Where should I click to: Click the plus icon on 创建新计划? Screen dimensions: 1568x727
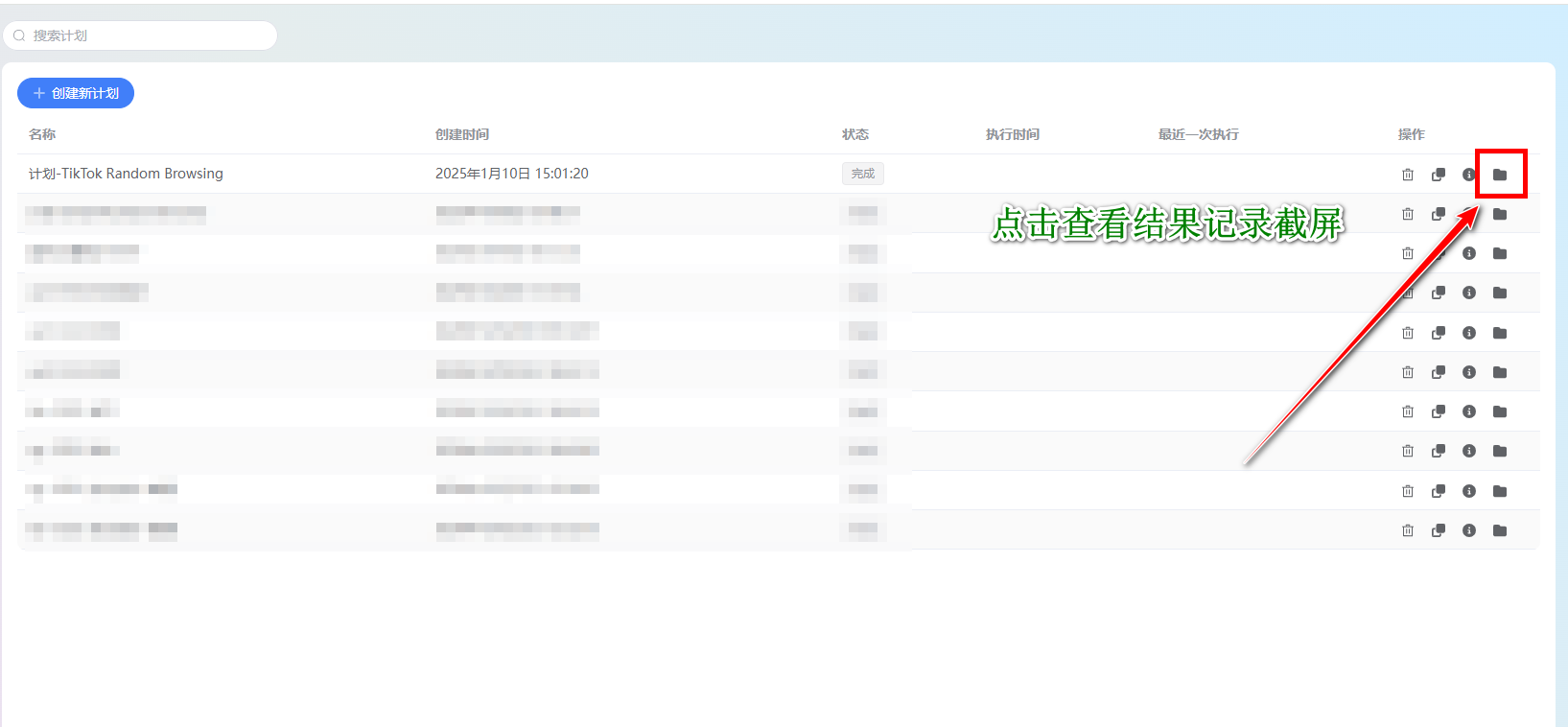39,93
